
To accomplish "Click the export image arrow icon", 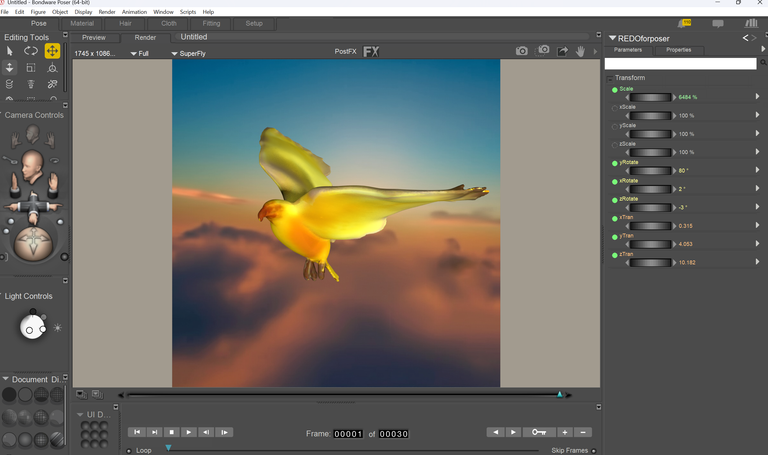I will coord(562,51).
